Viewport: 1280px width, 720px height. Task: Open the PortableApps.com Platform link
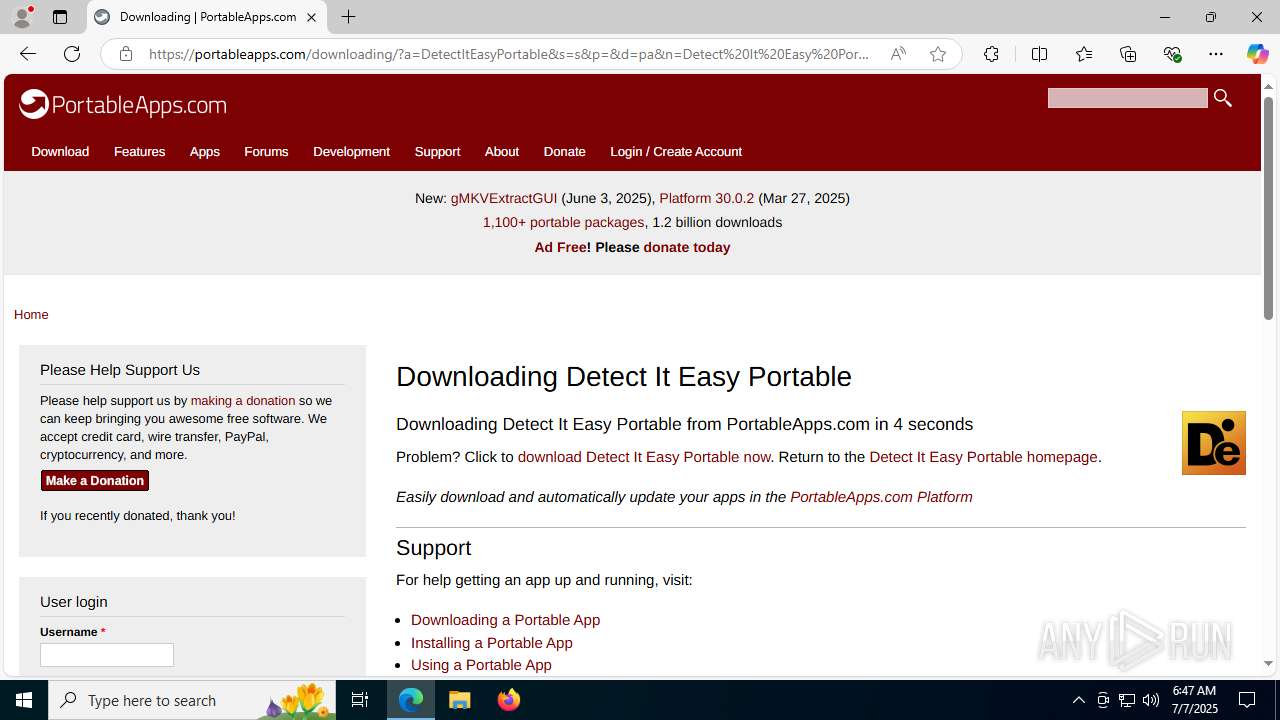coord(881,497)
